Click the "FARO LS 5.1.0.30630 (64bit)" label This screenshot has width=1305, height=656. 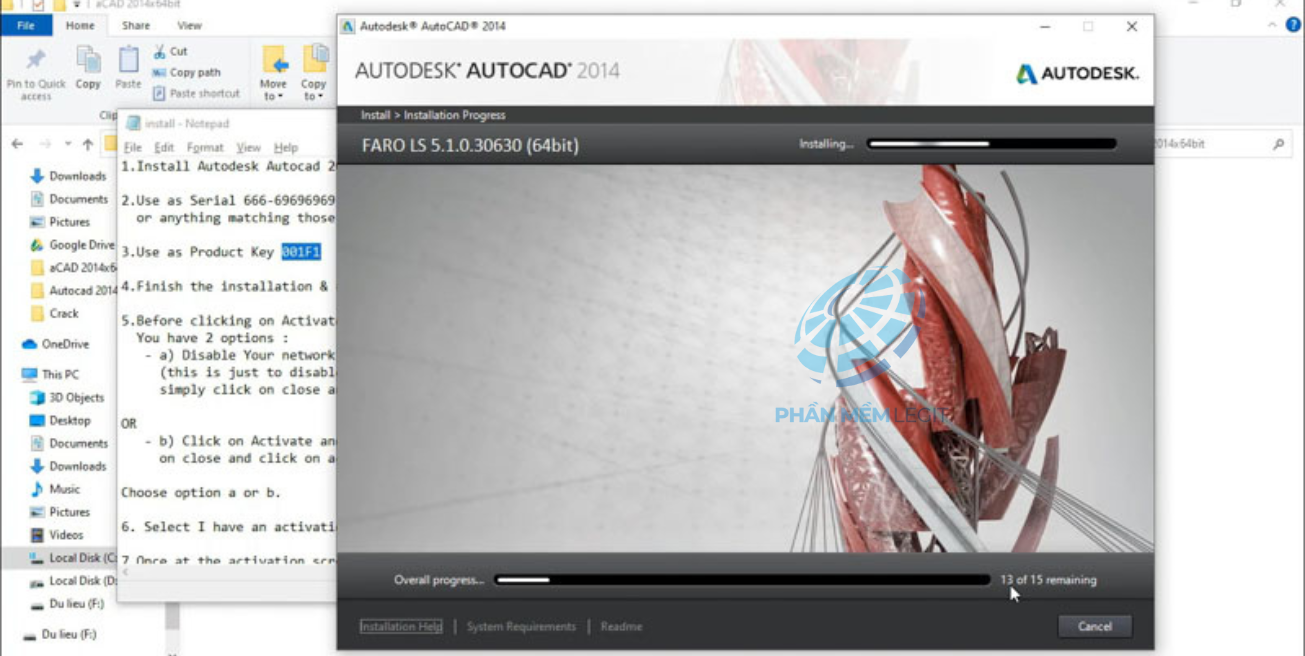click(470, 145)
